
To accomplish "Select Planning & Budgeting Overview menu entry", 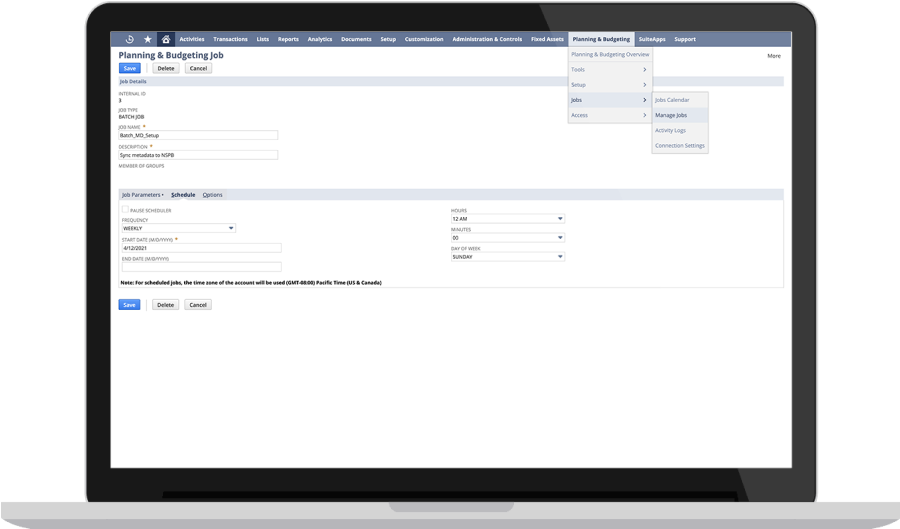I will [610, 55].
